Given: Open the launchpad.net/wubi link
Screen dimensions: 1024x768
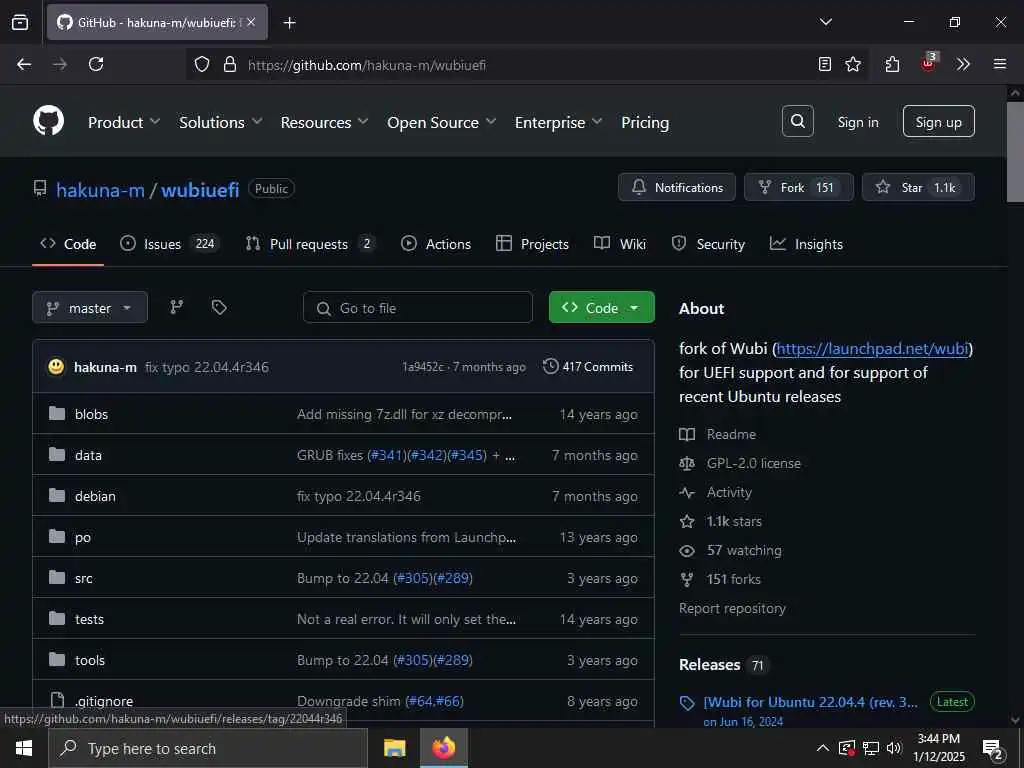Looking at the screenshot, I should click(872, 348).
